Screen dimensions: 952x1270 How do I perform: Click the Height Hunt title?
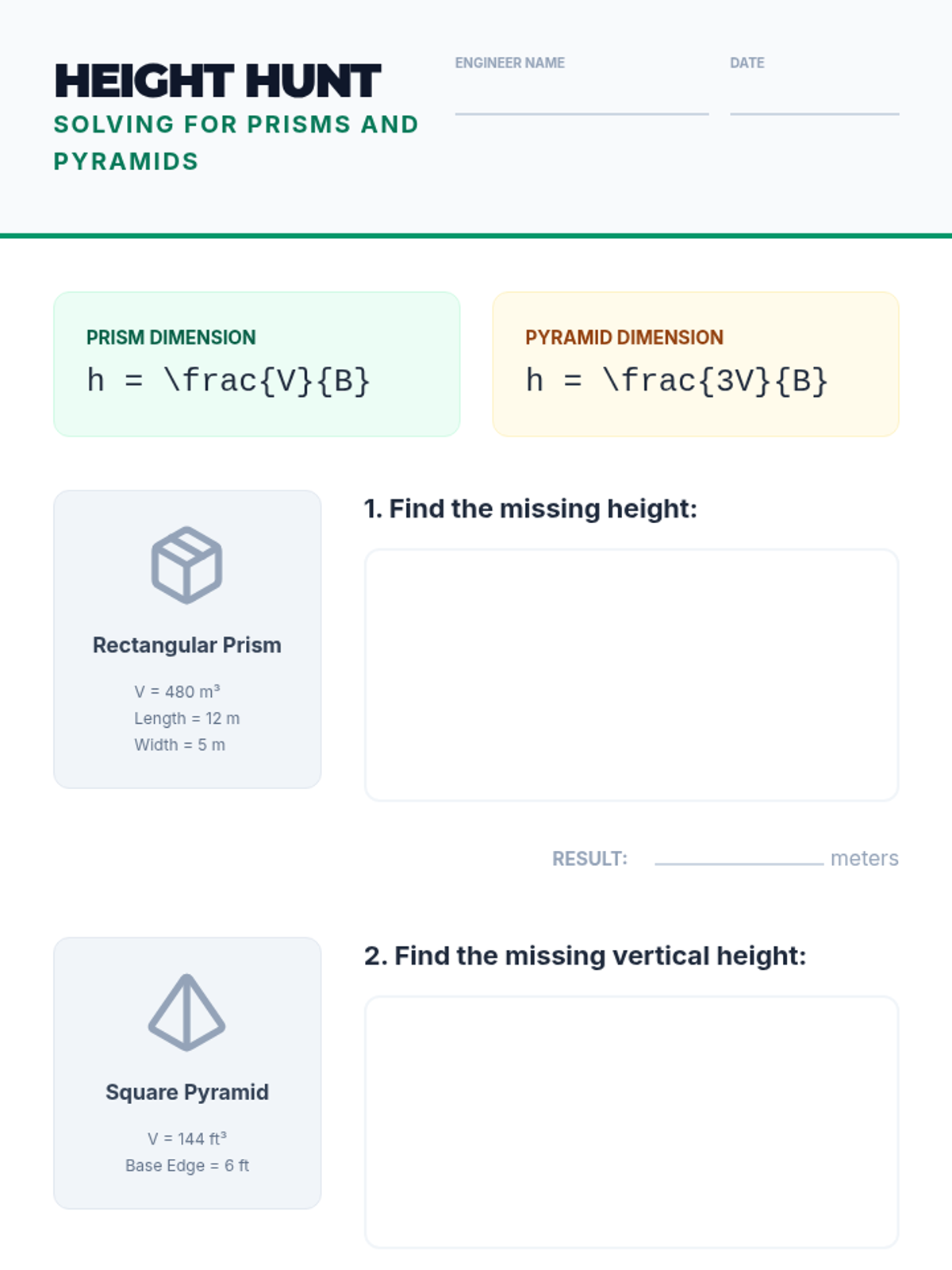217,81
